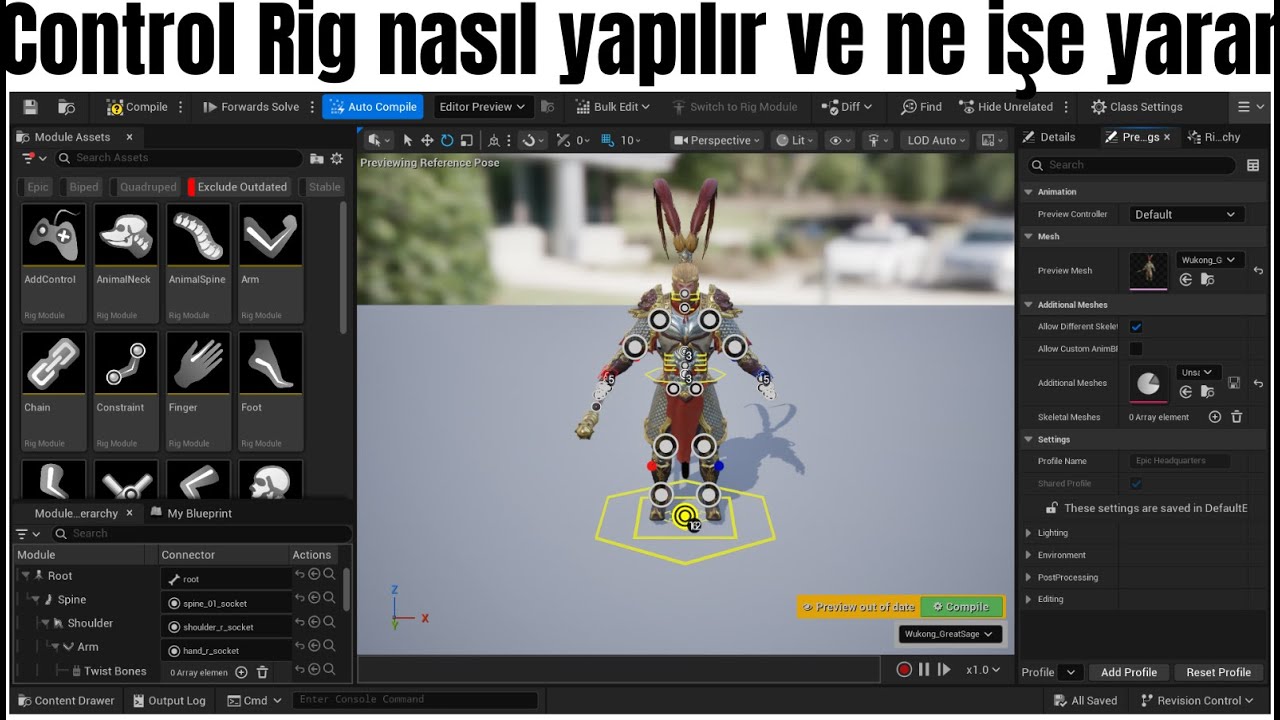Select the AddControl rig module
This screenshot has height=720, width=1280.
[x=54, y=263]
